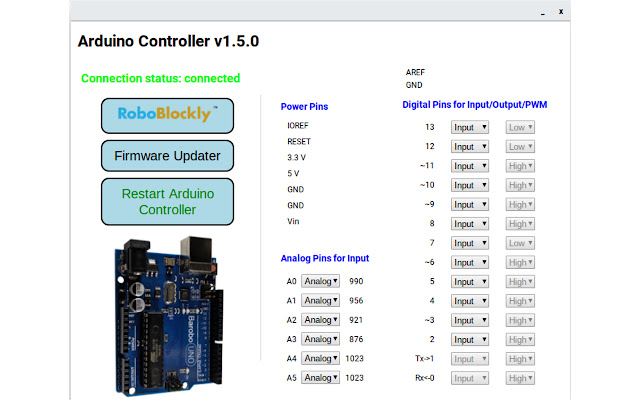Open pin 13 mode dropdown
640x400 pixels.
469,127
